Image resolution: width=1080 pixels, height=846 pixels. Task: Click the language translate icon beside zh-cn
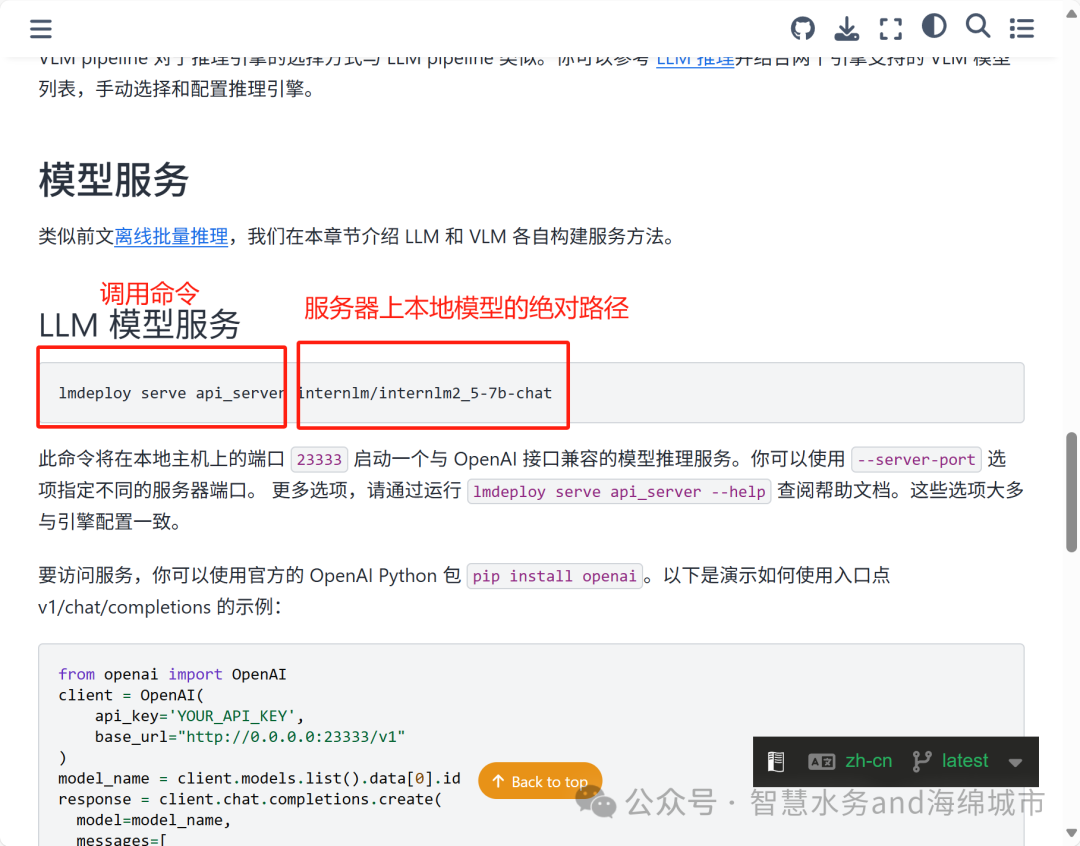(821, 761)
